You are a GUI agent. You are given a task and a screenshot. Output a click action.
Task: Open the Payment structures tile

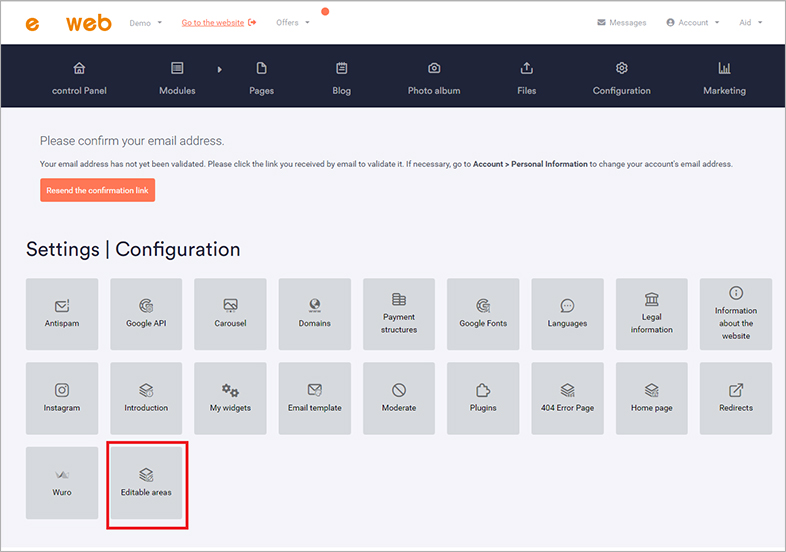tap(399, 314)
